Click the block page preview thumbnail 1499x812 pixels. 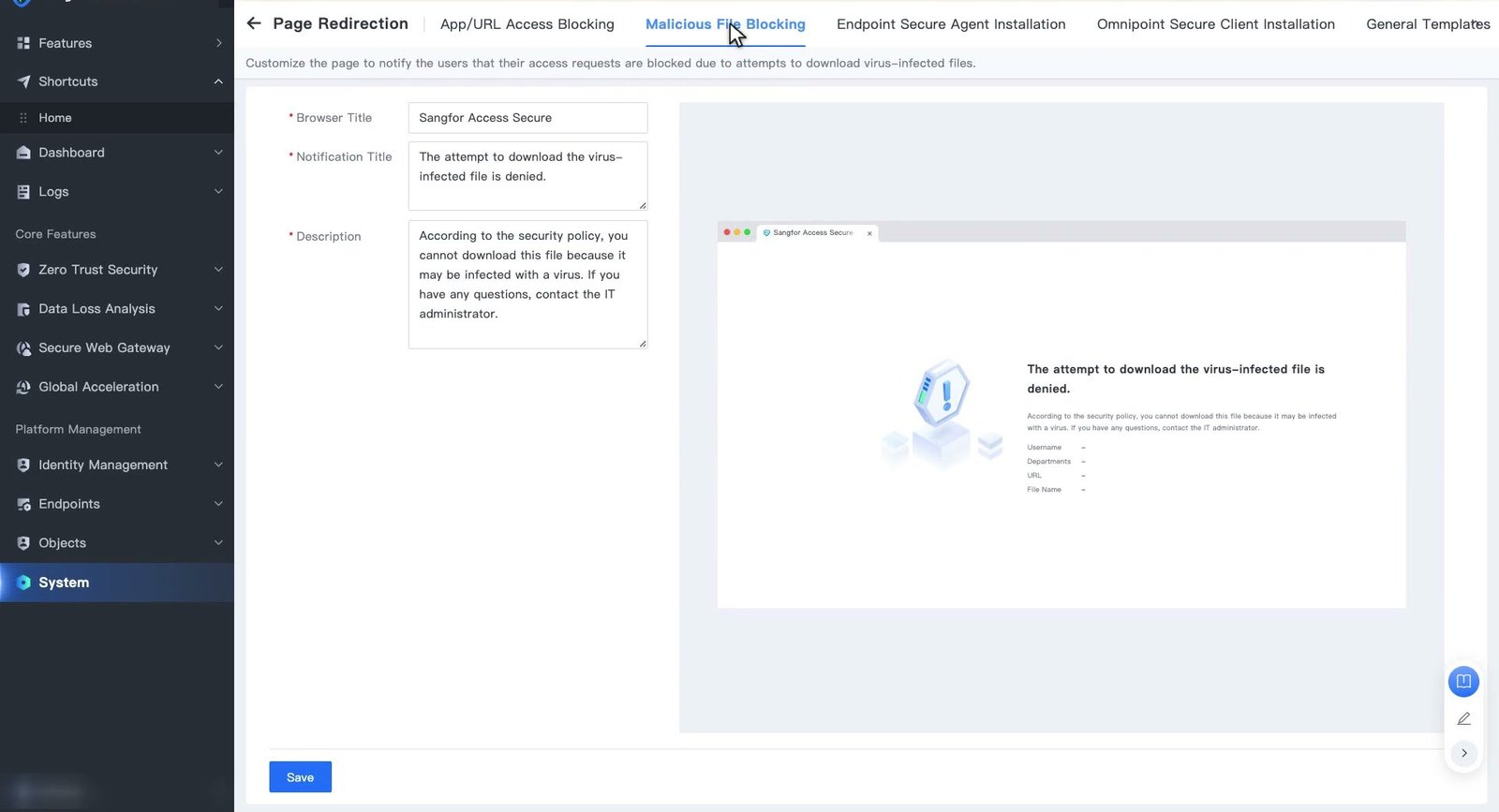1061,415
